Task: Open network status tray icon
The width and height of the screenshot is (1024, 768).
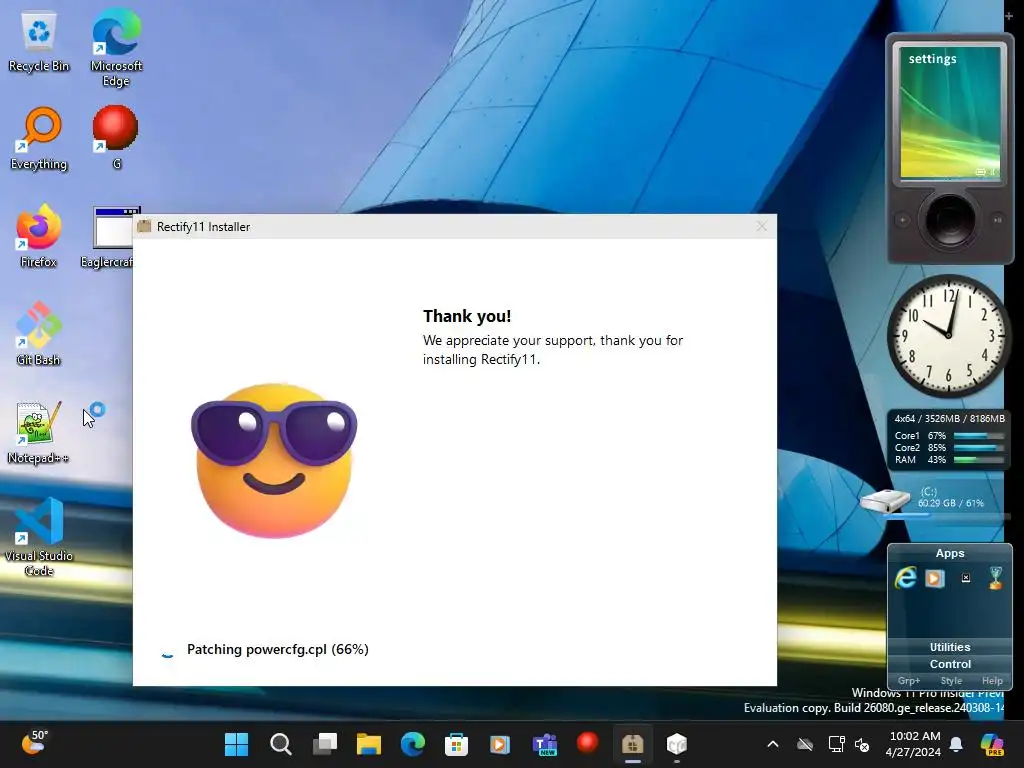Action: coord(836,744)
